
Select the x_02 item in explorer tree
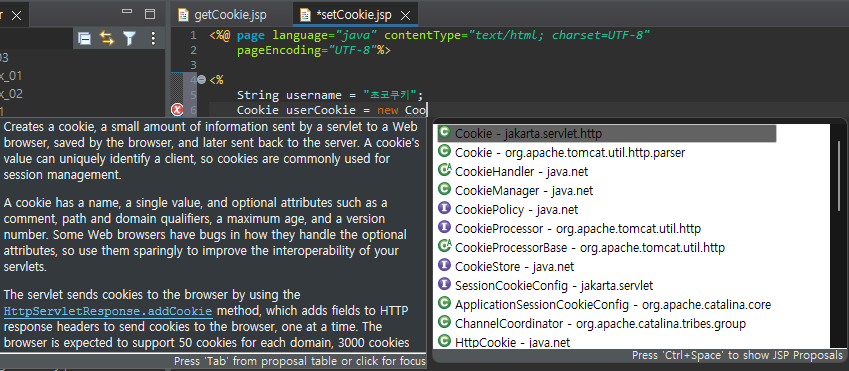click(11, 94)
